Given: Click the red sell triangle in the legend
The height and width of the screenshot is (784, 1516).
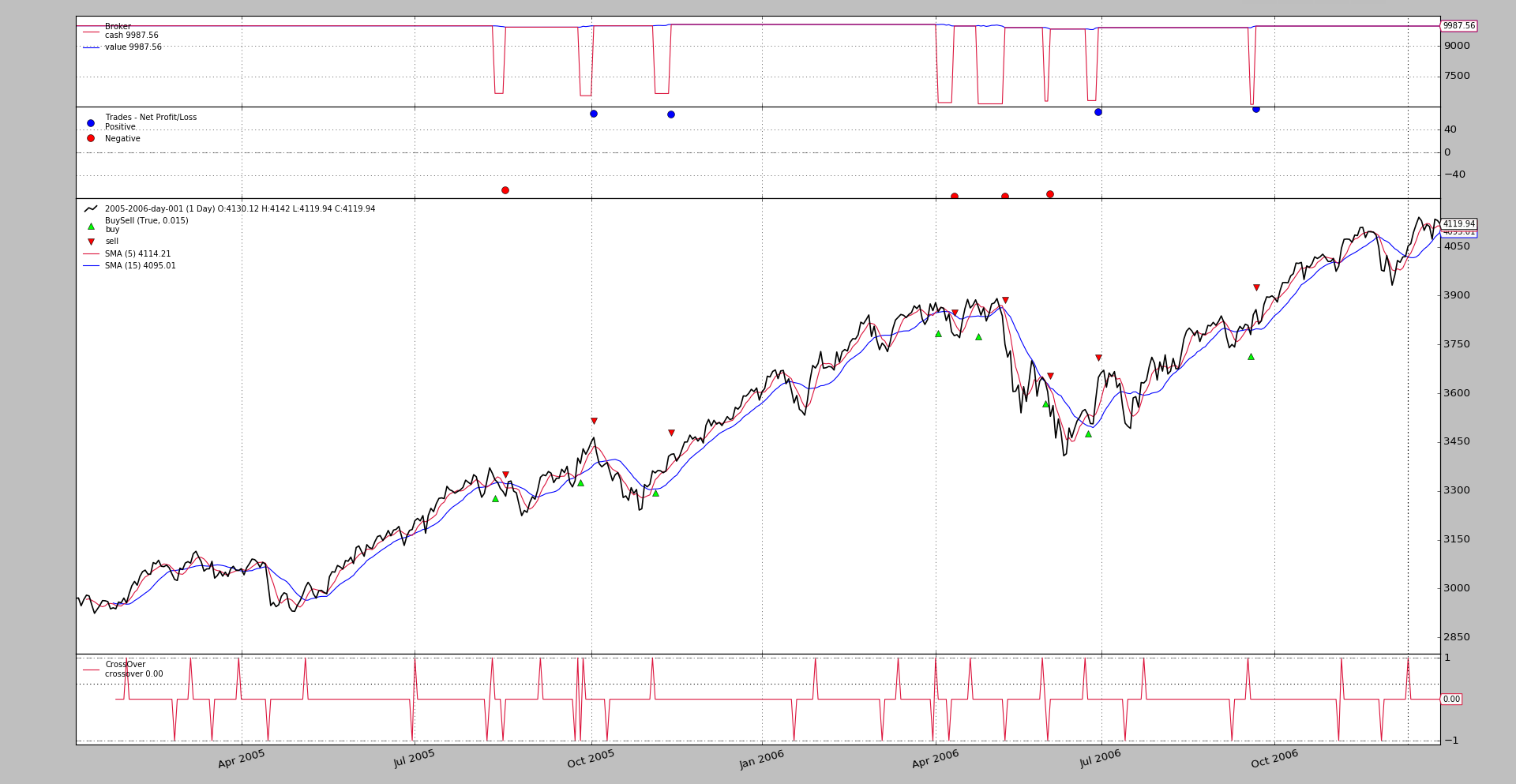Looking at the screenshot, I should (x=91, y=242).
